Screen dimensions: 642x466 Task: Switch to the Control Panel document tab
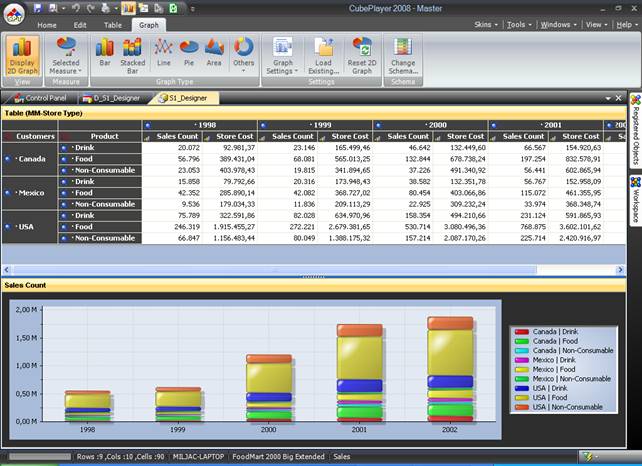(40, 98)
